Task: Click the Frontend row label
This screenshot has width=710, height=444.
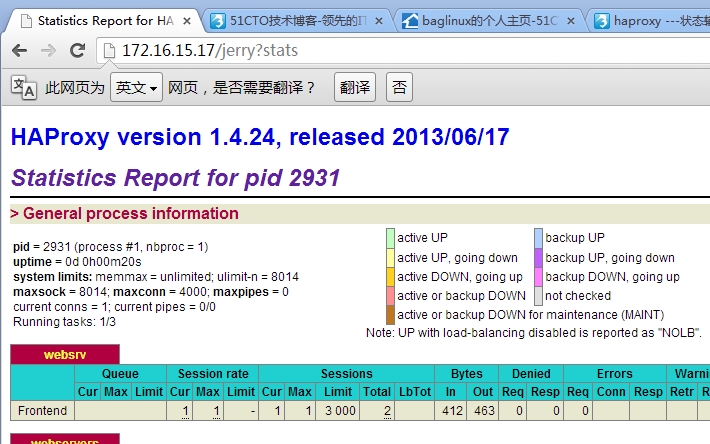Action: (43, 411)
